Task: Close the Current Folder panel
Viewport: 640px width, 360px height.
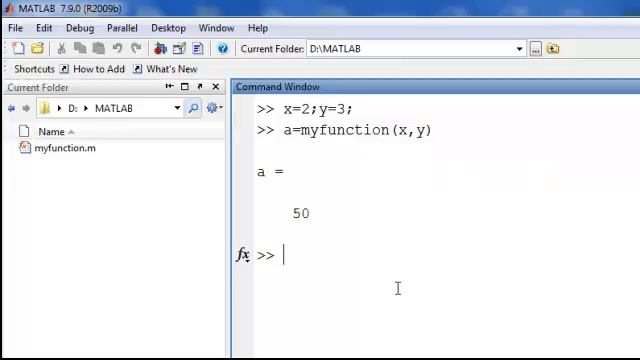Action: [x=216, y=87]
